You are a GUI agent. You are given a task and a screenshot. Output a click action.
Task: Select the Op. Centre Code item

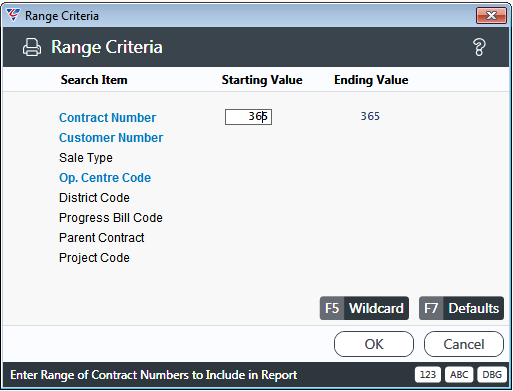[x=105, y=178]
